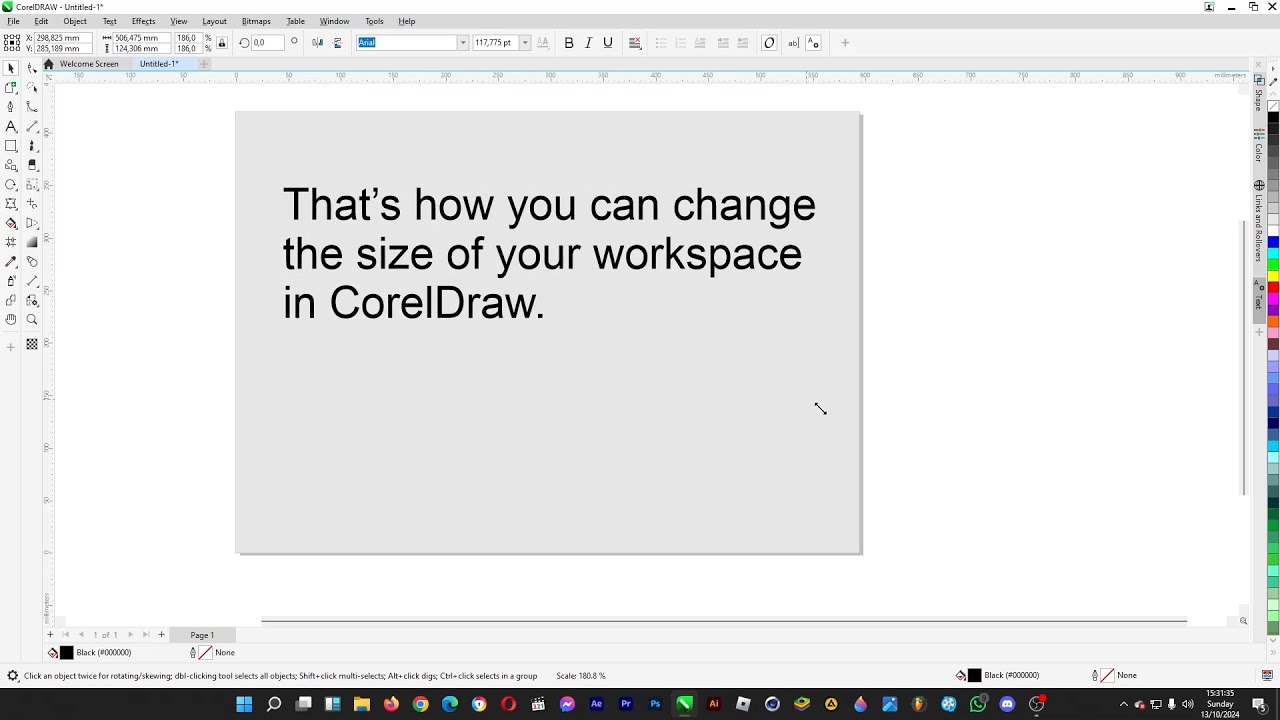
Task: Open the Links and Rollovers docker tab
Action: click(1259, 222)
